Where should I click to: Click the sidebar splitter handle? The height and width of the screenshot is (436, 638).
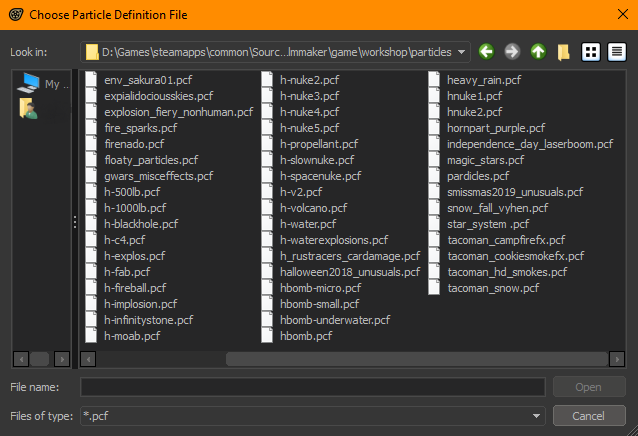click(75, 222)
